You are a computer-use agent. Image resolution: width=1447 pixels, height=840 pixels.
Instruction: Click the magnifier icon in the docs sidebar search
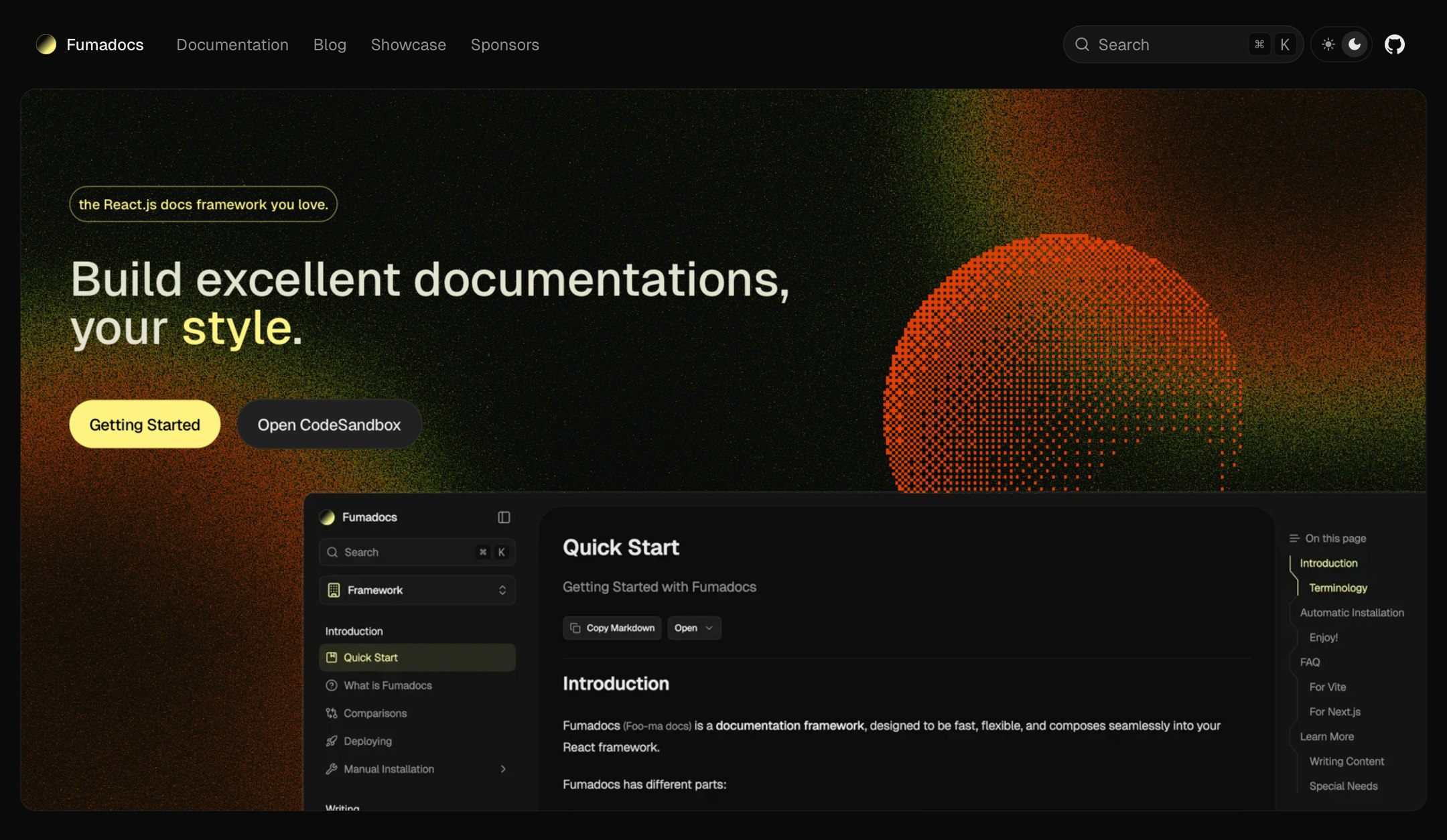[333, 552]
